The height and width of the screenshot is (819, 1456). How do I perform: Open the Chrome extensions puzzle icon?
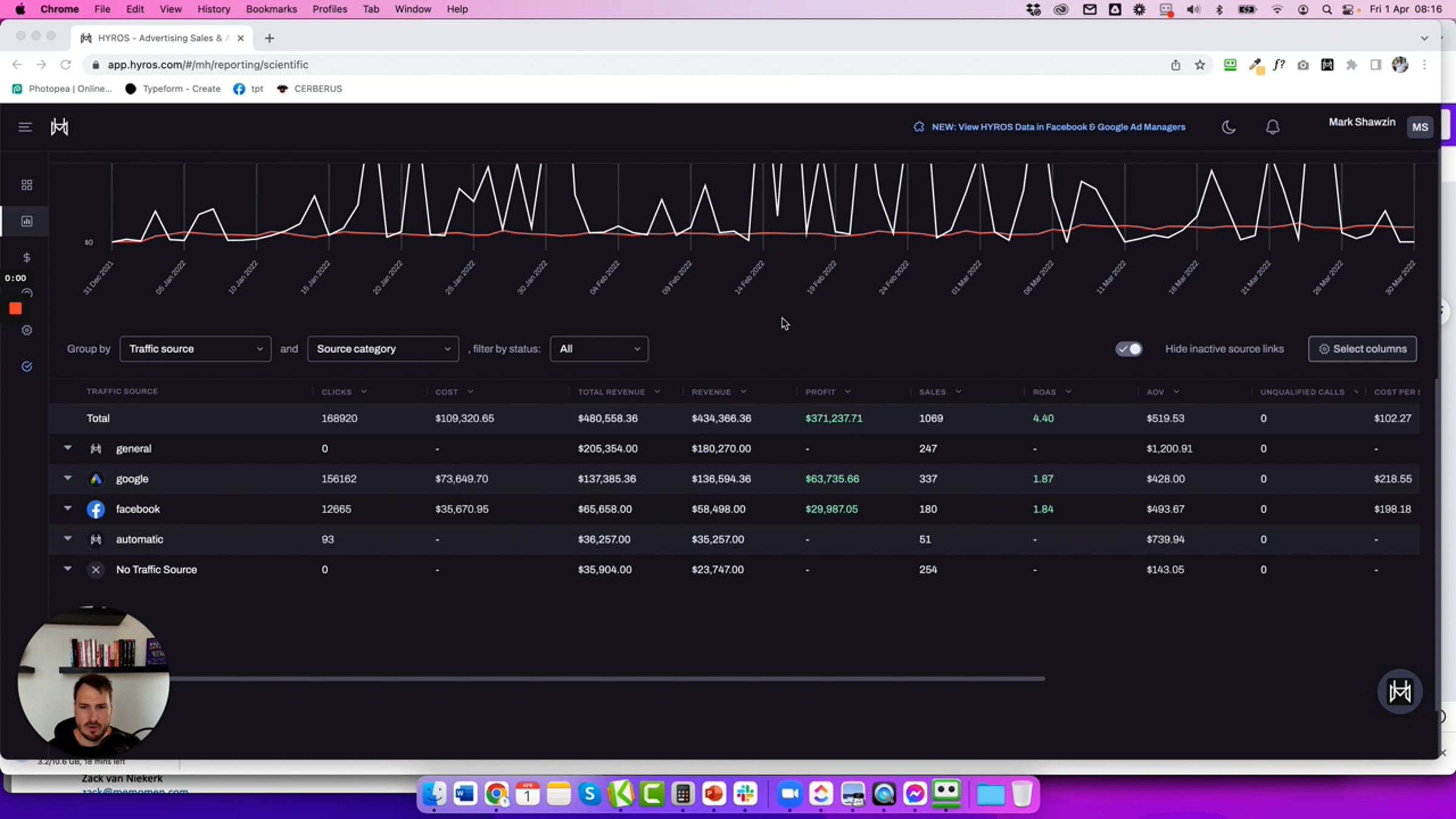[1352, 65]
